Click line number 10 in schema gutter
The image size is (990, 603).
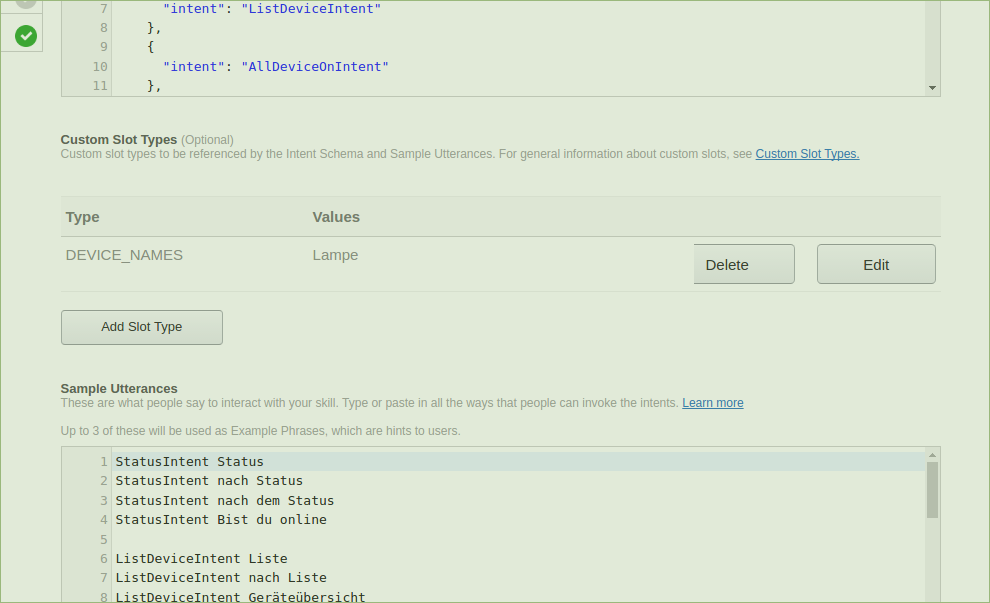[x=99, y=67]
